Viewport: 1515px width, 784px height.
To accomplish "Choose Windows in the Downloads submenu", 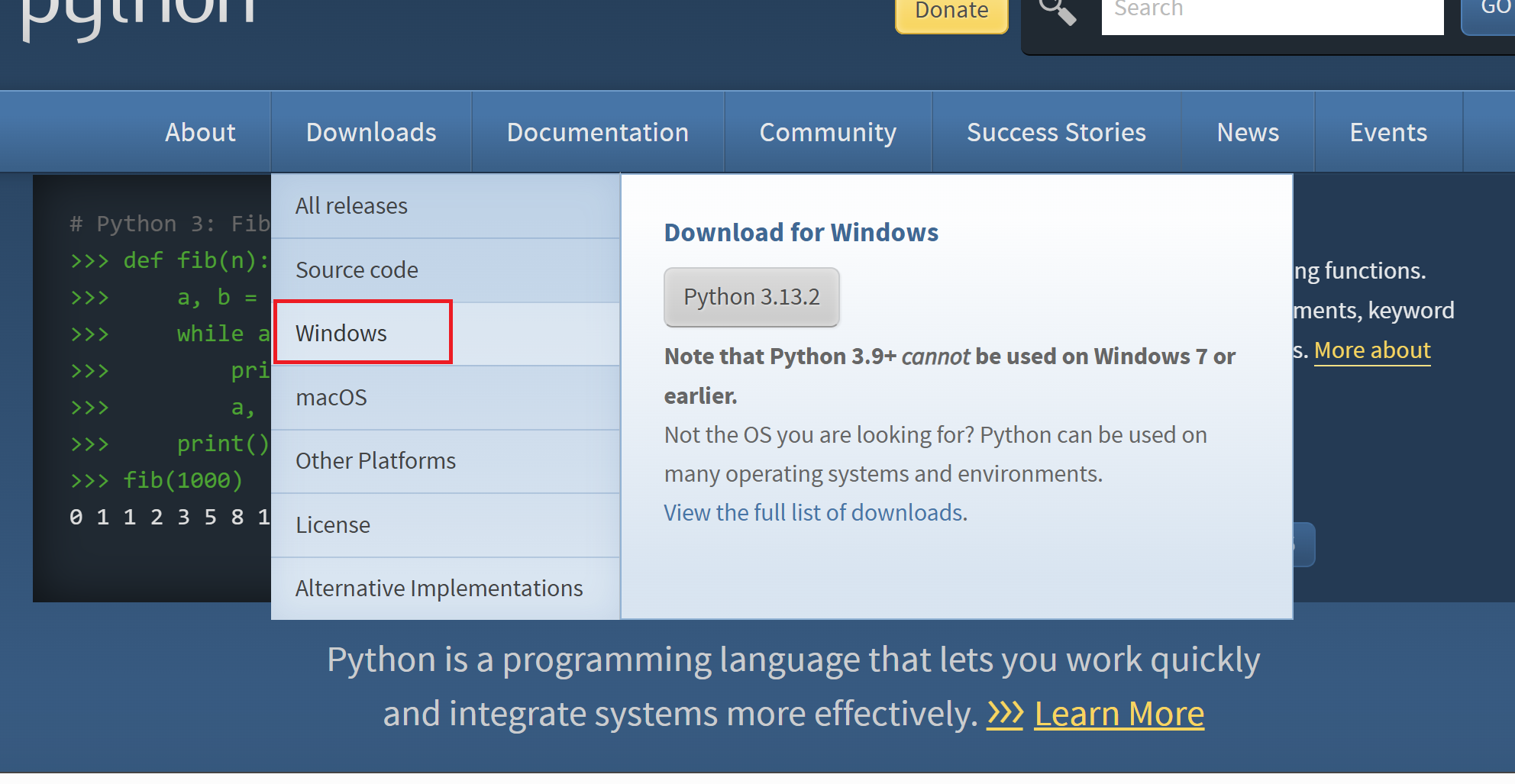I will pos(445,334).
